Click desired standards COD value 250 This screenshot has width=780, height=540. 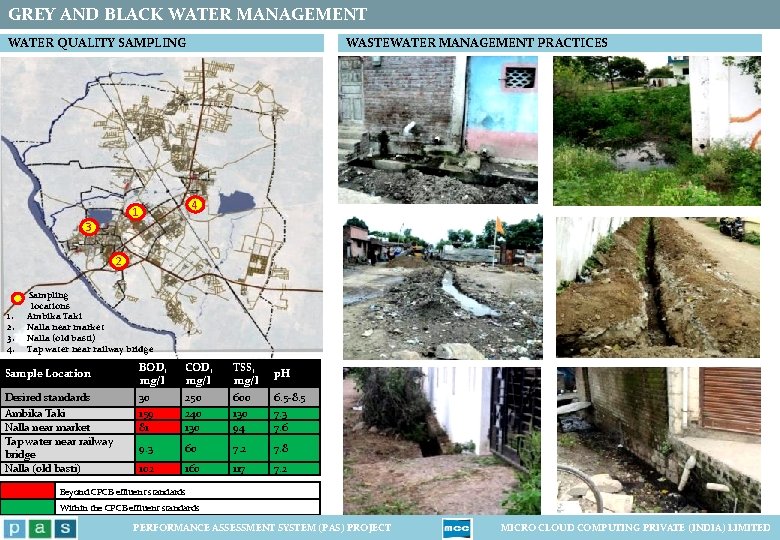pyautogui.click(x=193, y=398)
